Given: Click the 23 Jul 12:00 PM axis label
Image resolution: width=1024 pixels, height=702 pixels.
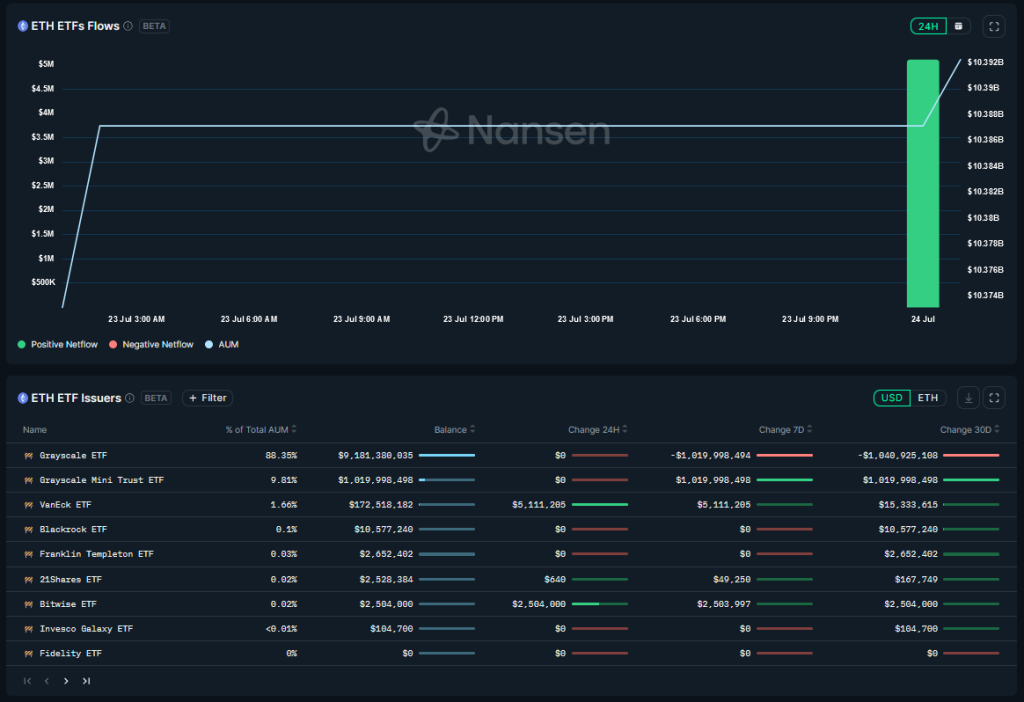Looking at the screenshot, I should pyautogui.click(x=473, y=319).
